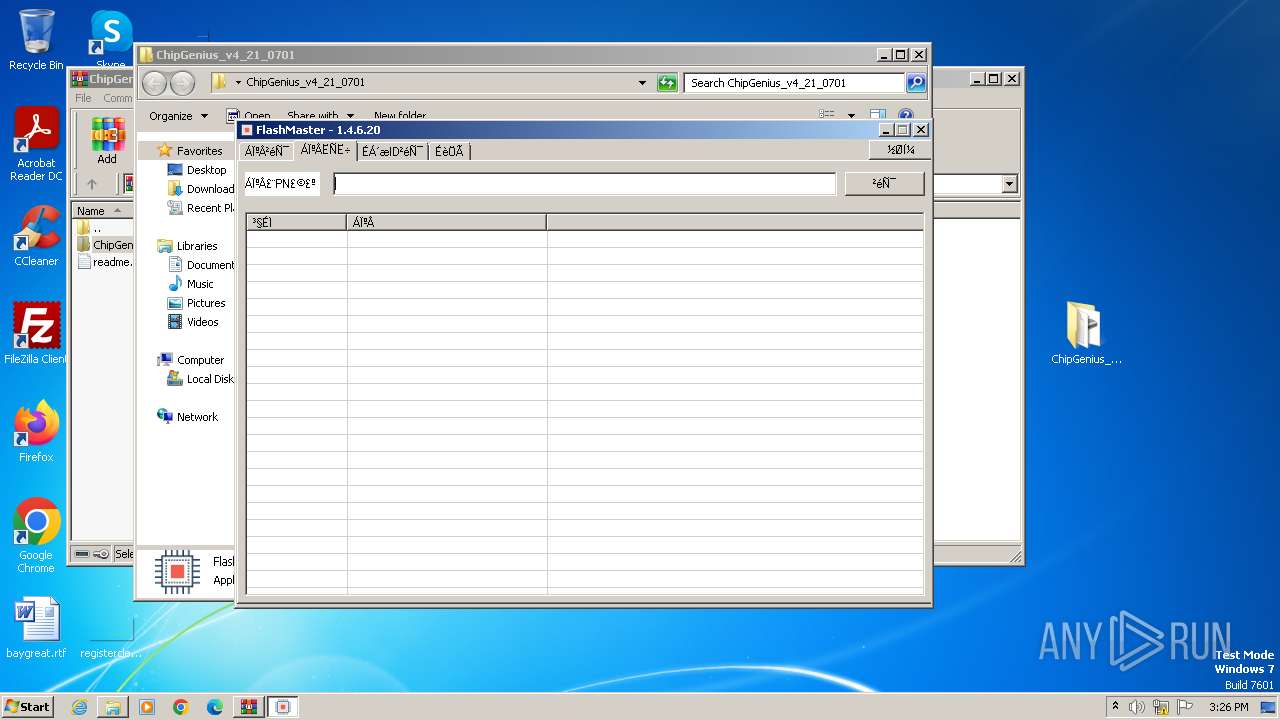Viewport: 1280px width, 720px height.
Task: Click the New folder button
Action: tap(400, 116)
